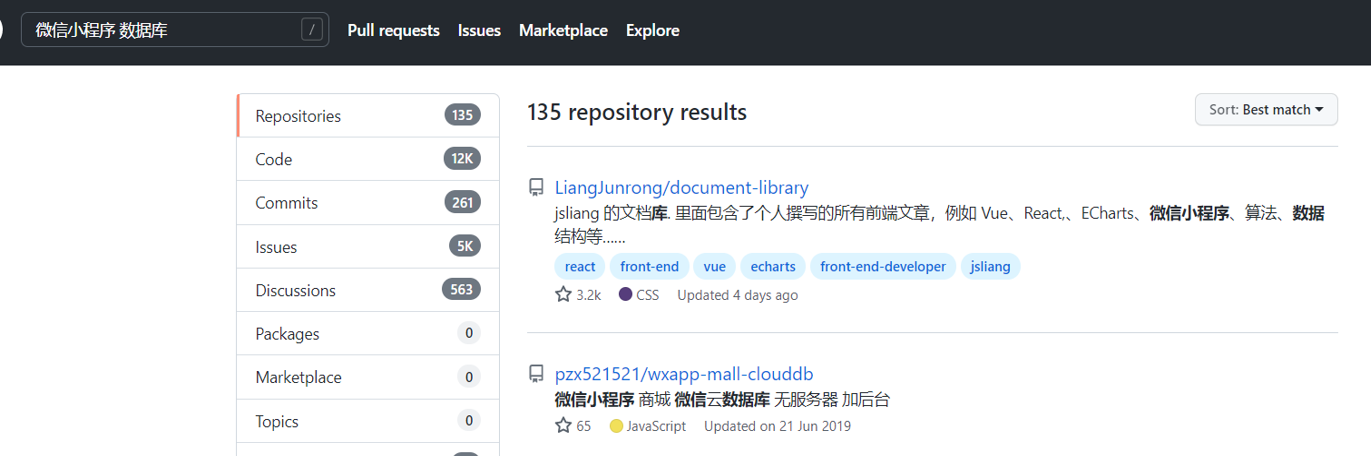
Task: Select Discussions filter in sidebar
Action: pyautogui.click(x=368, y=290)
